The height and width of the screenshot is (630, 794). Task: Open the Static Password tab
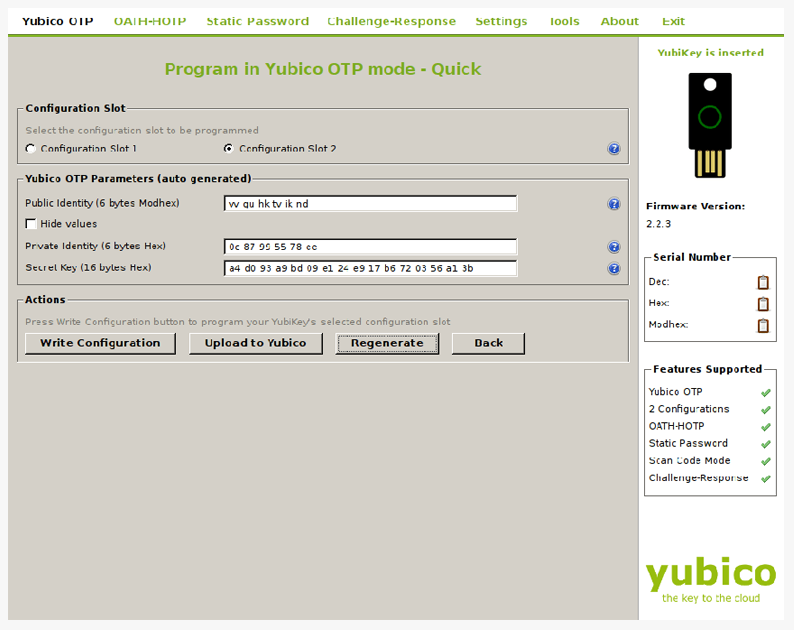tap(257, 21)
